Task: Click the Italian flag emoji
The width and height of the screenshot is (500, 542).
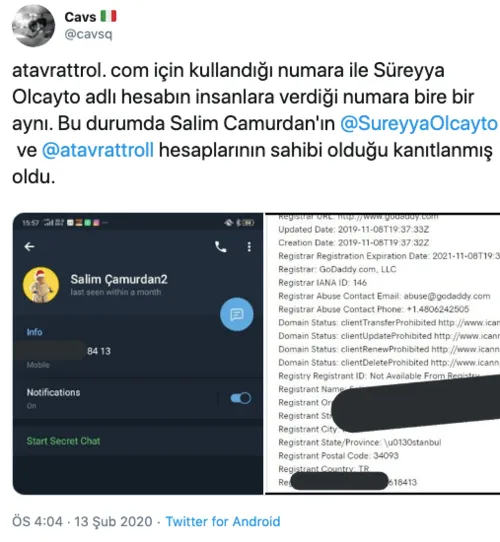Action: [x=109, y=16]
